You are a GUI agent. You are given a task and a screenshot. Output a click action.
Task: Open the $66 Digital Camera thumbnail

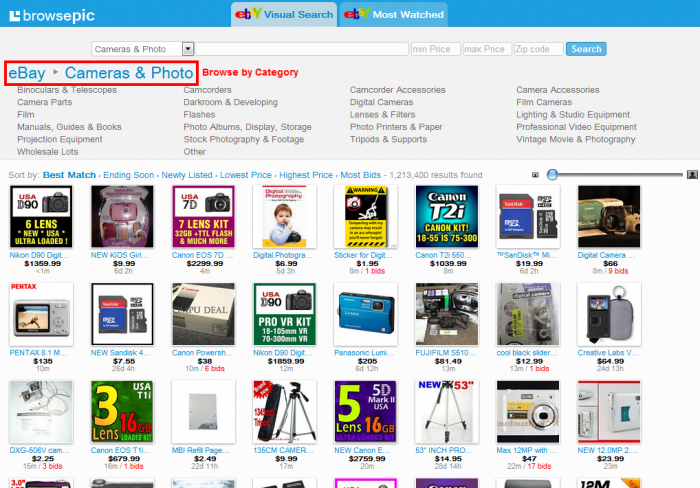[x=609, y=217]
